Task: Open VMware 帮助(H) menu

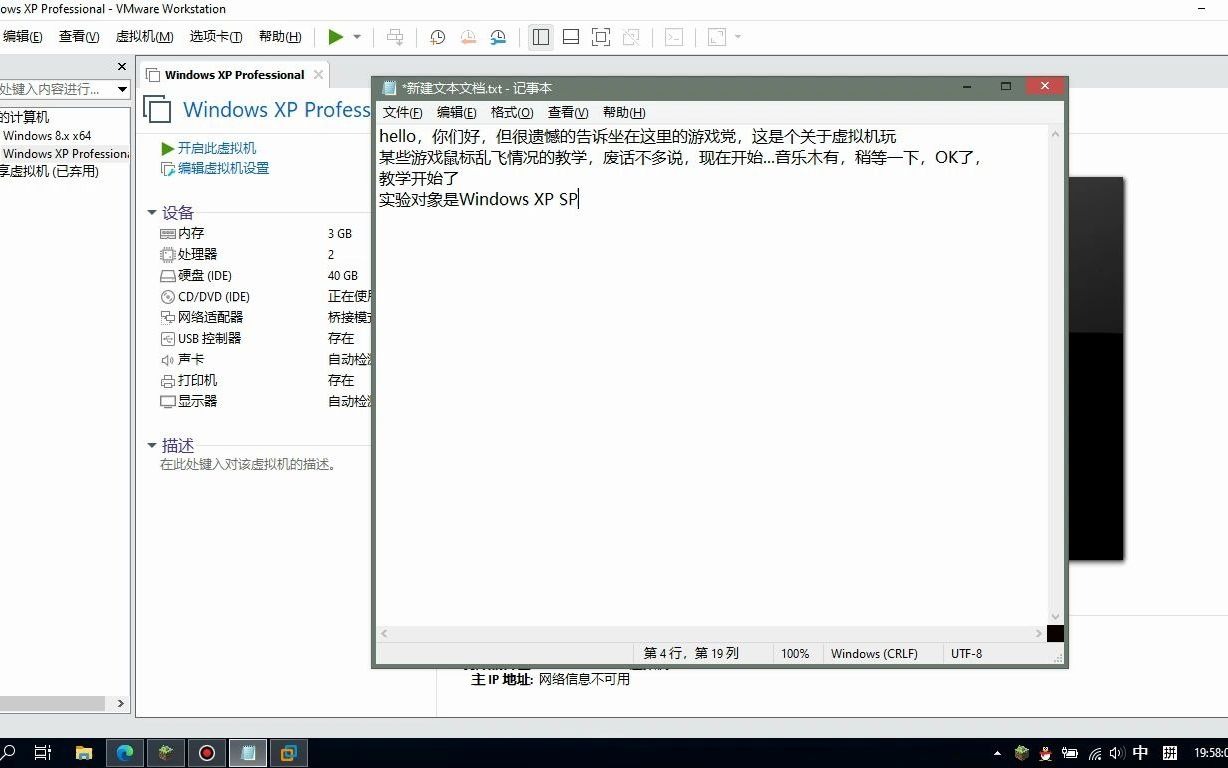Action: (280, 37)
